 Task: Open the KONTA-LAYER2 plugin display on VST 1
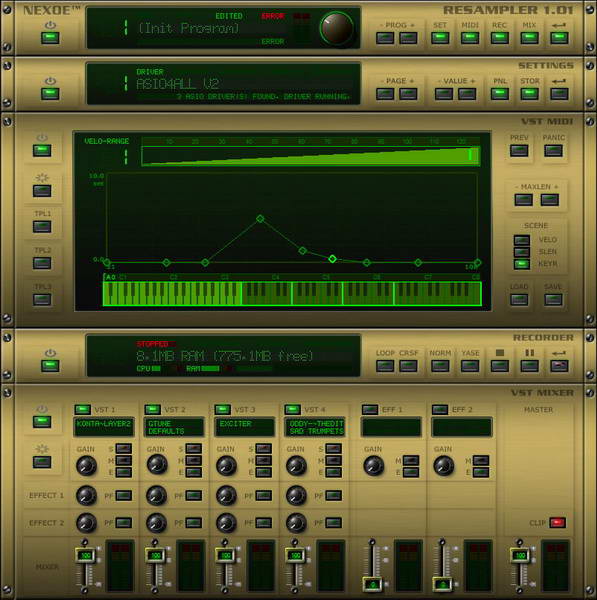click(x=104, y=427)
